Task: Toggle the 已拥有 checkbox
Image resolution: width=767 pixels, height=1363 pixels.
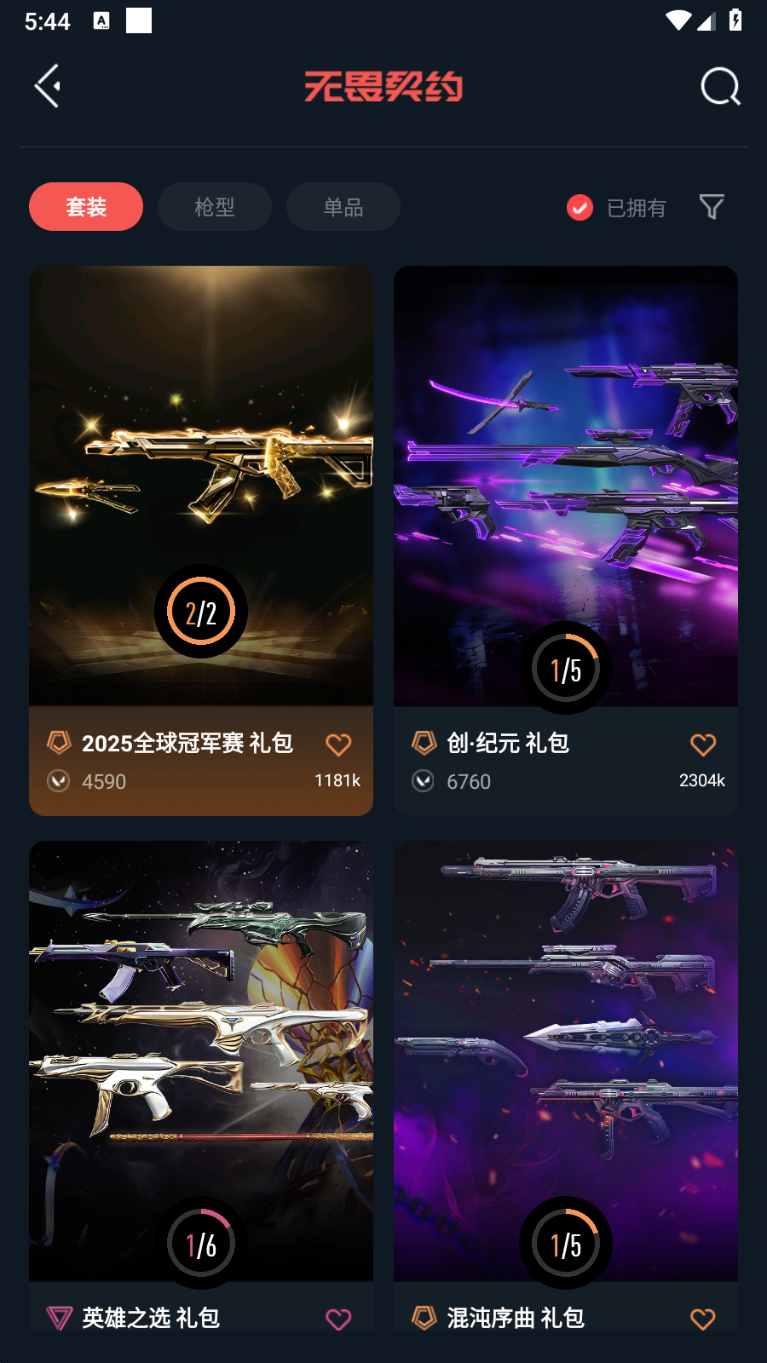Action: [580, 207]
